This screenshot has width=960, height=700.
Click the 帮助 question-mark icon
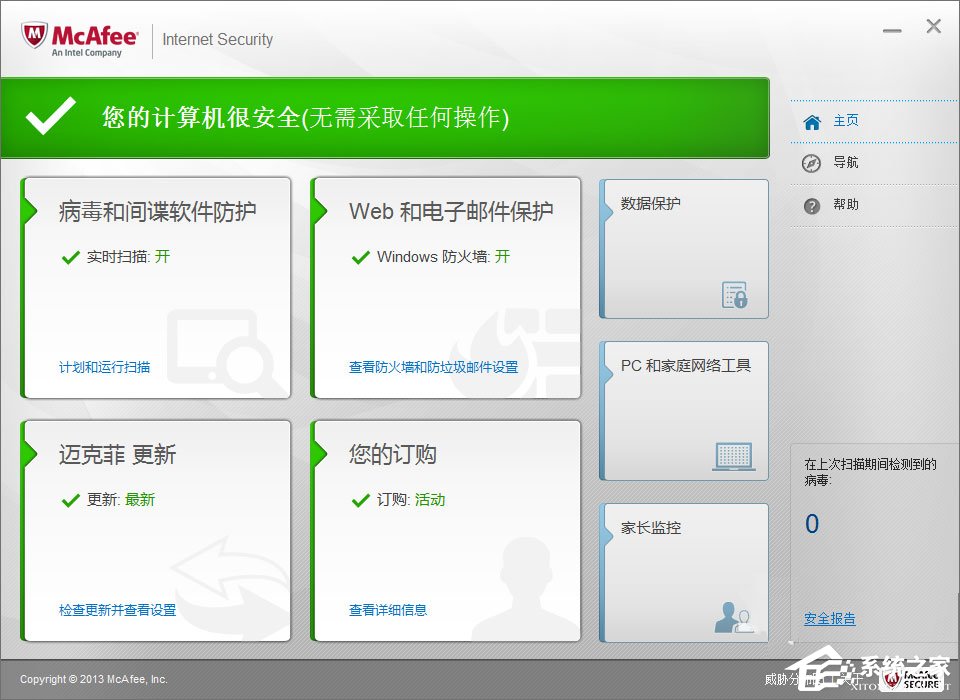point(810,205)
